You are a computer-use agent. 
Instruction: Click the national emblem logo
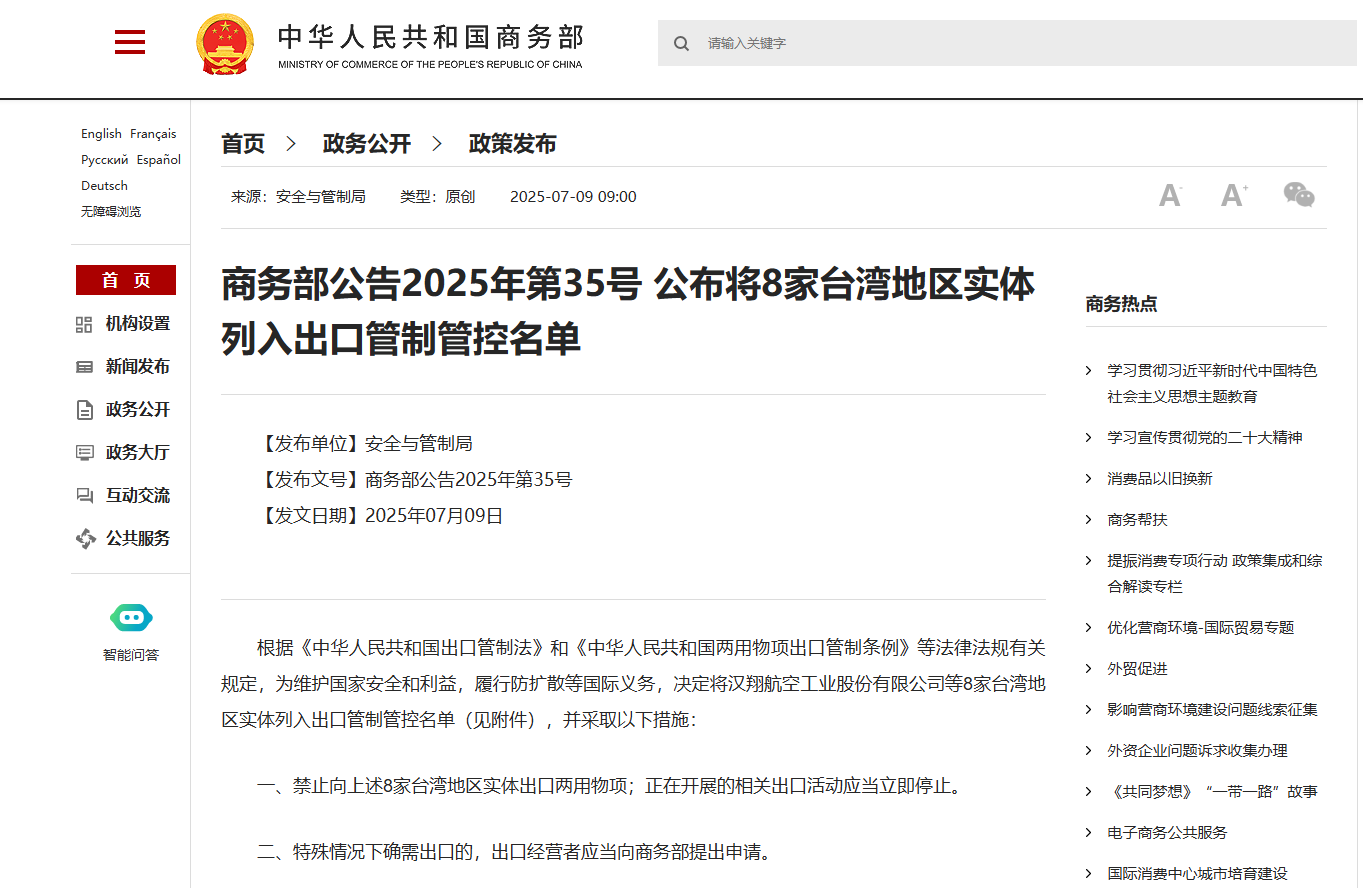(x=224, y=44)
